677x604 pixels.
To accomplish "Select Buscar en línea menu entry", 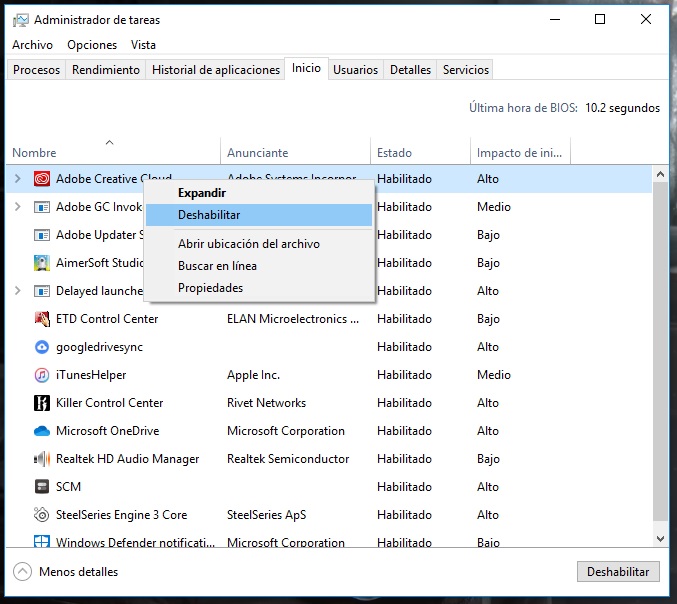I will click(259, 266).
